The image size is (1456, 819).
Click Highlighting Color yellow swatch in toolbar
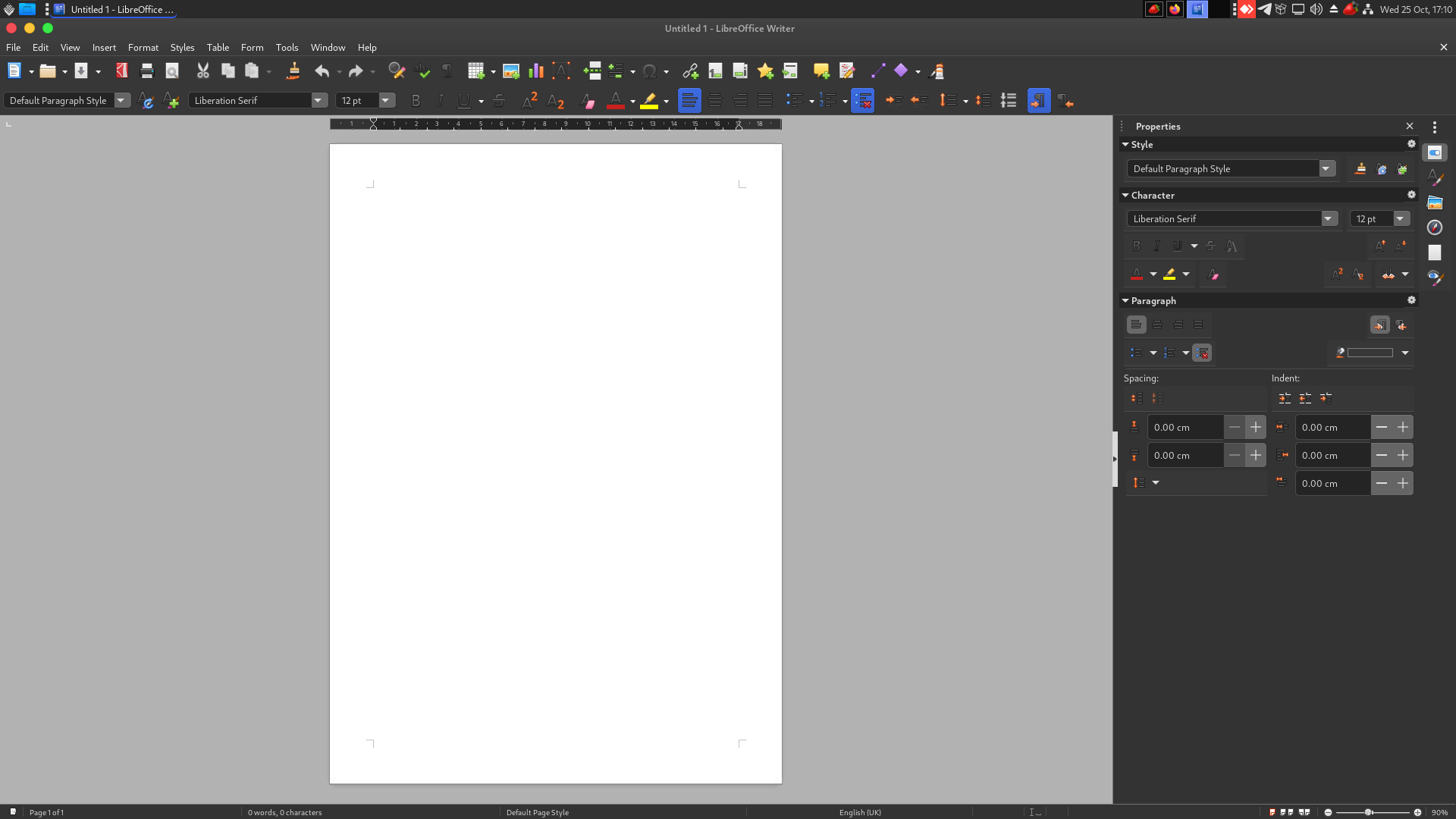pyautogui.click(x=649, y=100)
